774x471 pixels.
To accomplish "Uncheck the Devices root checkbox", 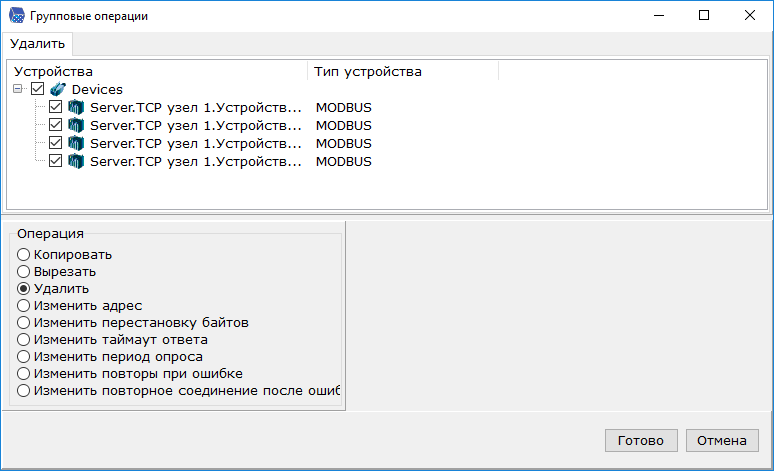I will [x=38, y=90].
